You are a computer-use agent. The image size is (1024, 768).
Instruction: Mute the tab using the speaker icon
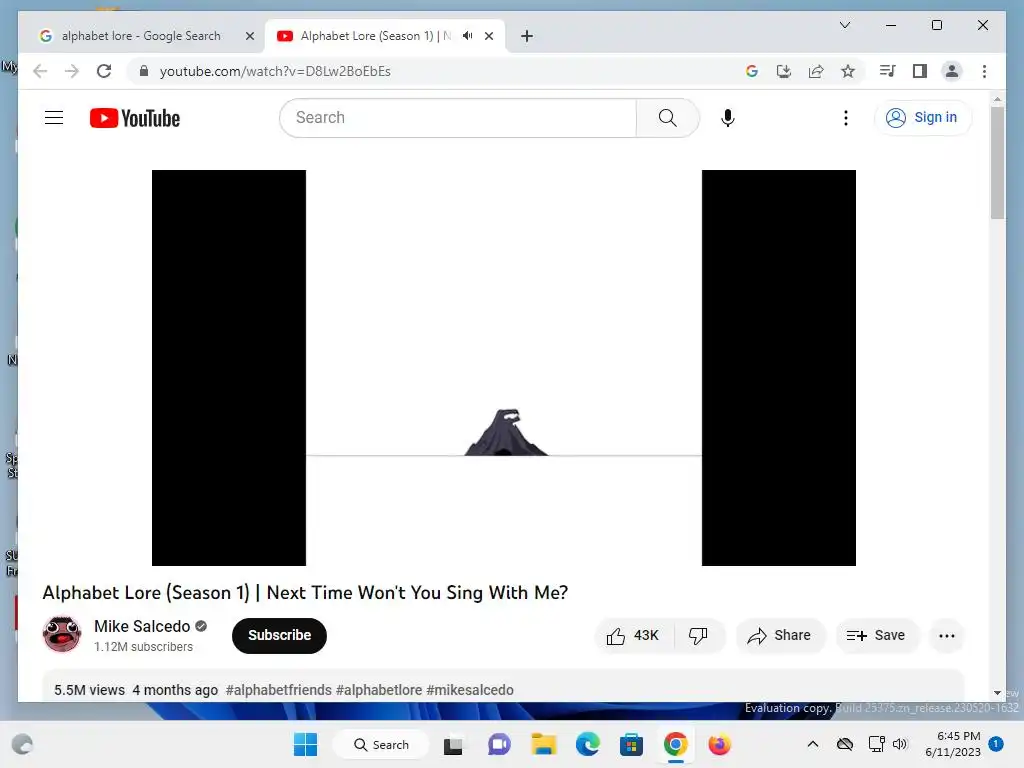coord(468,36)
